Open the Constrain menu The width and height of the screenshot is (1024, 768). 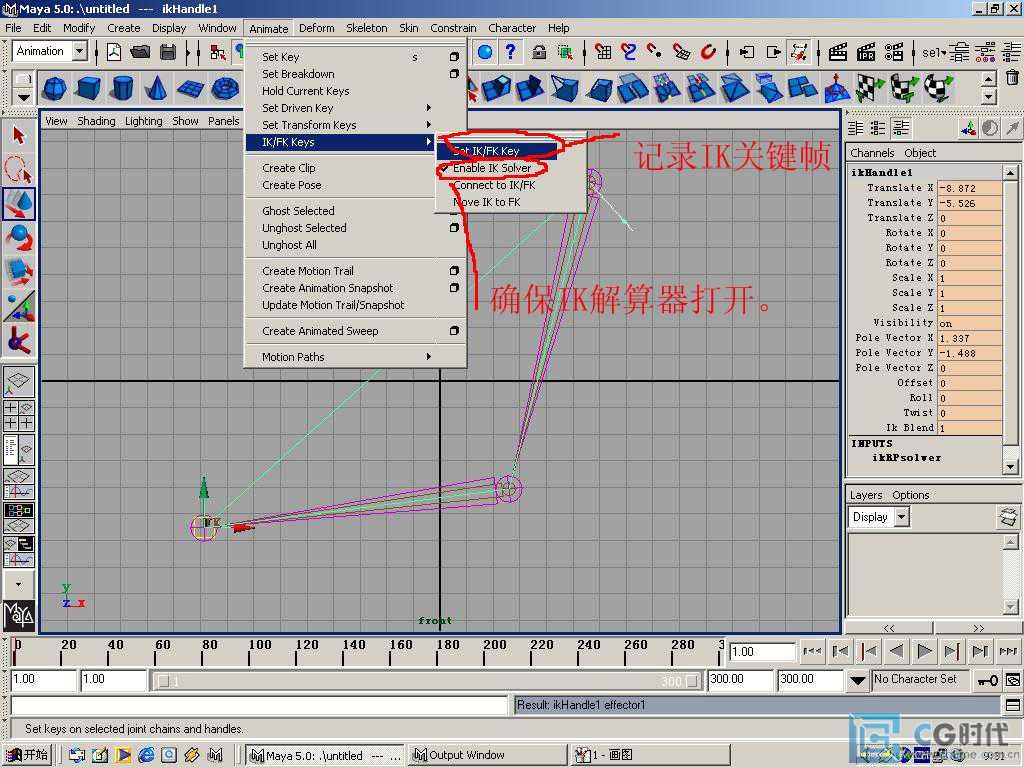(453, 28)
